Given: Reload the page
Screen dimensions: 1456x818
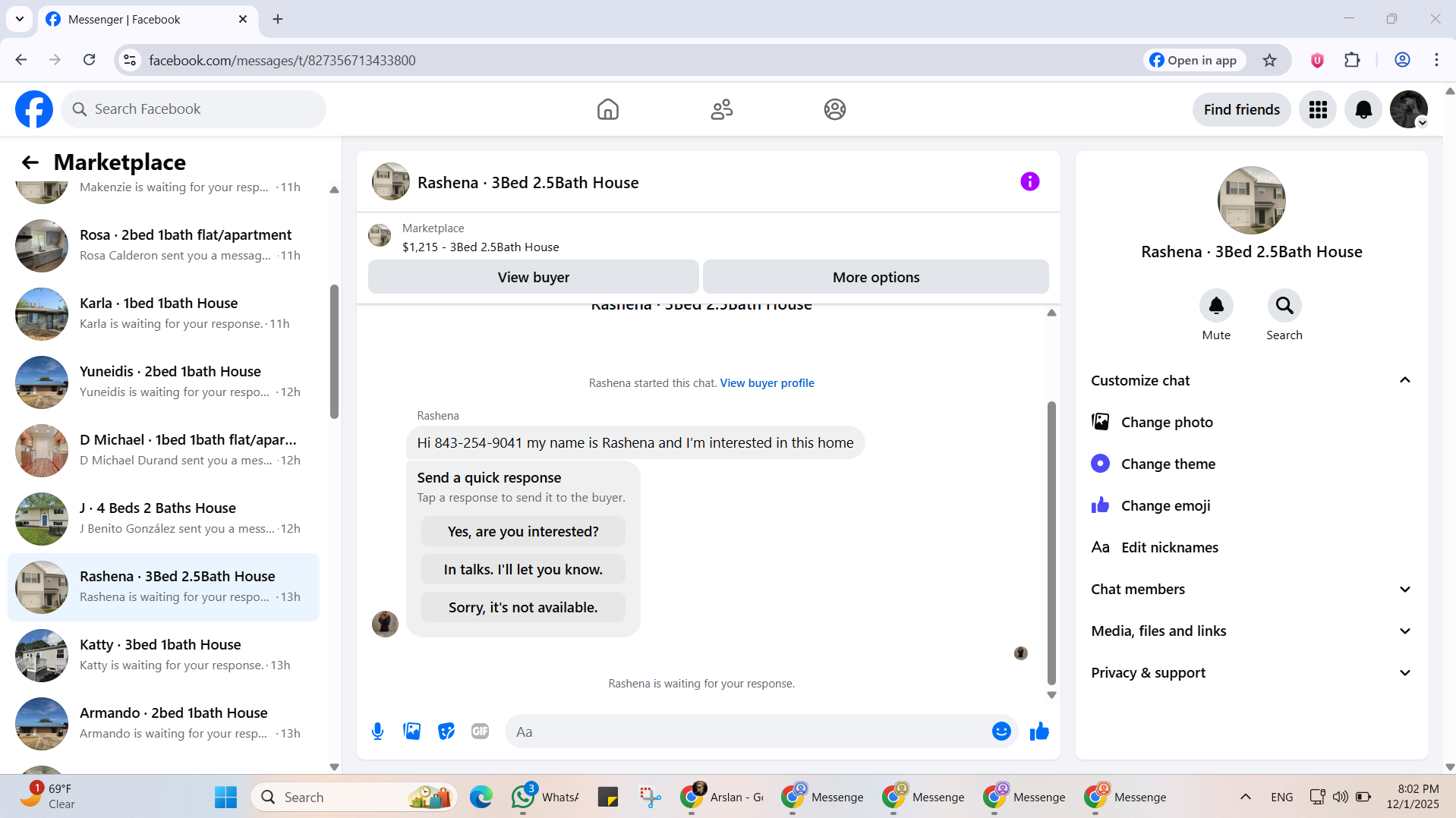Looking at the screenshot, I should [x=89, y=60].
